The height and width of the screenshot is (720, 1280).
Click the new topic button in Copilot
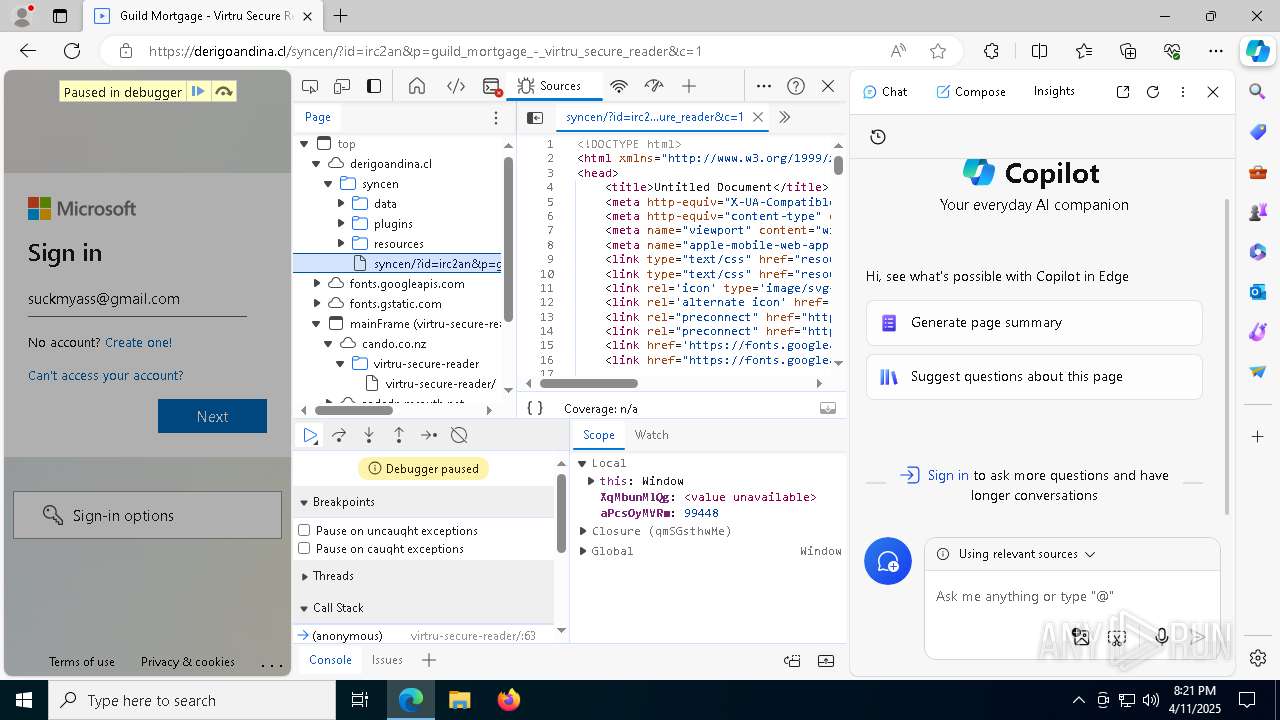(888, 562)
